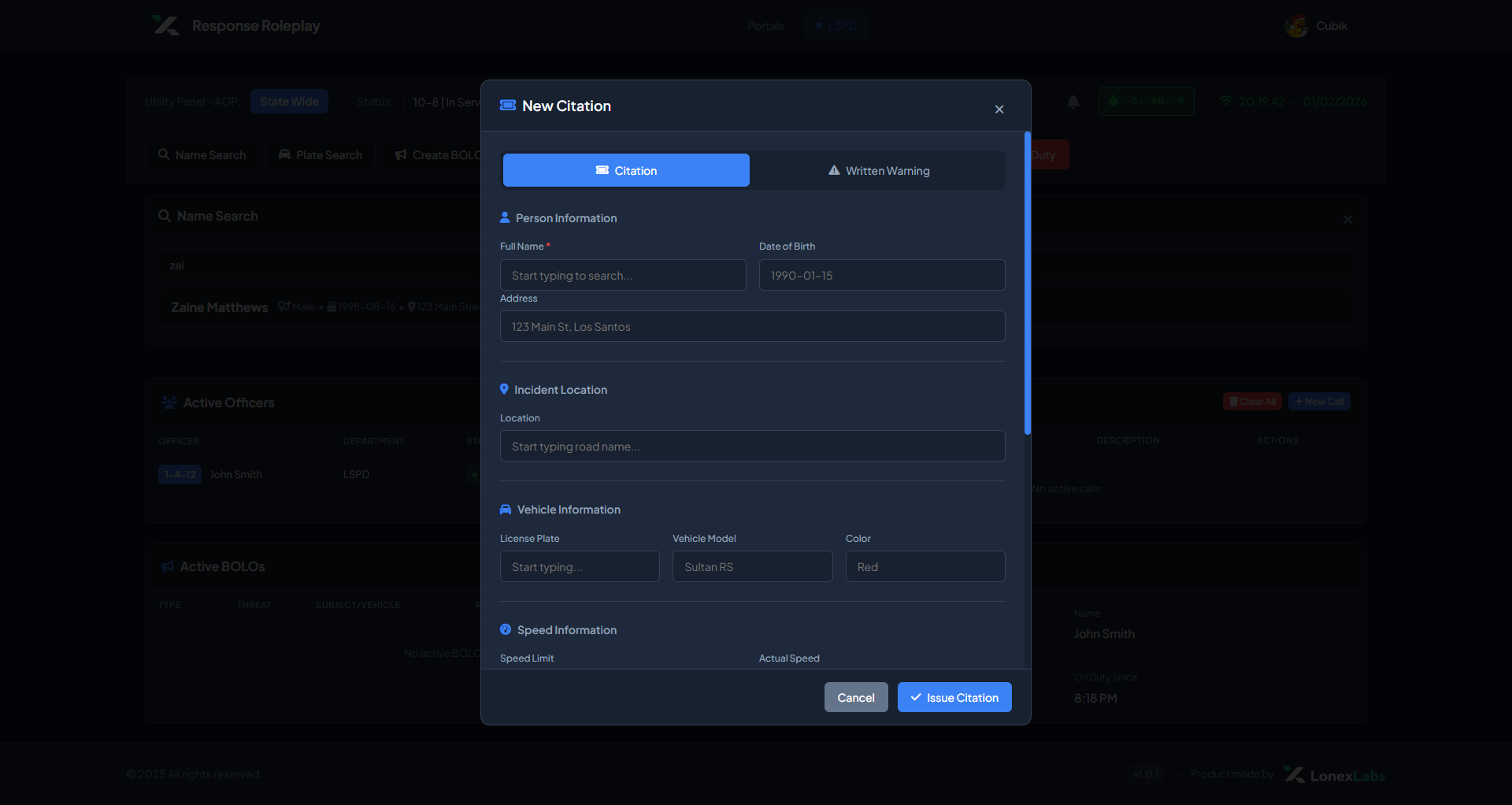Click the Full Name search field
Viewport: 1512px width, 805px height.
[x=623, y=276]
